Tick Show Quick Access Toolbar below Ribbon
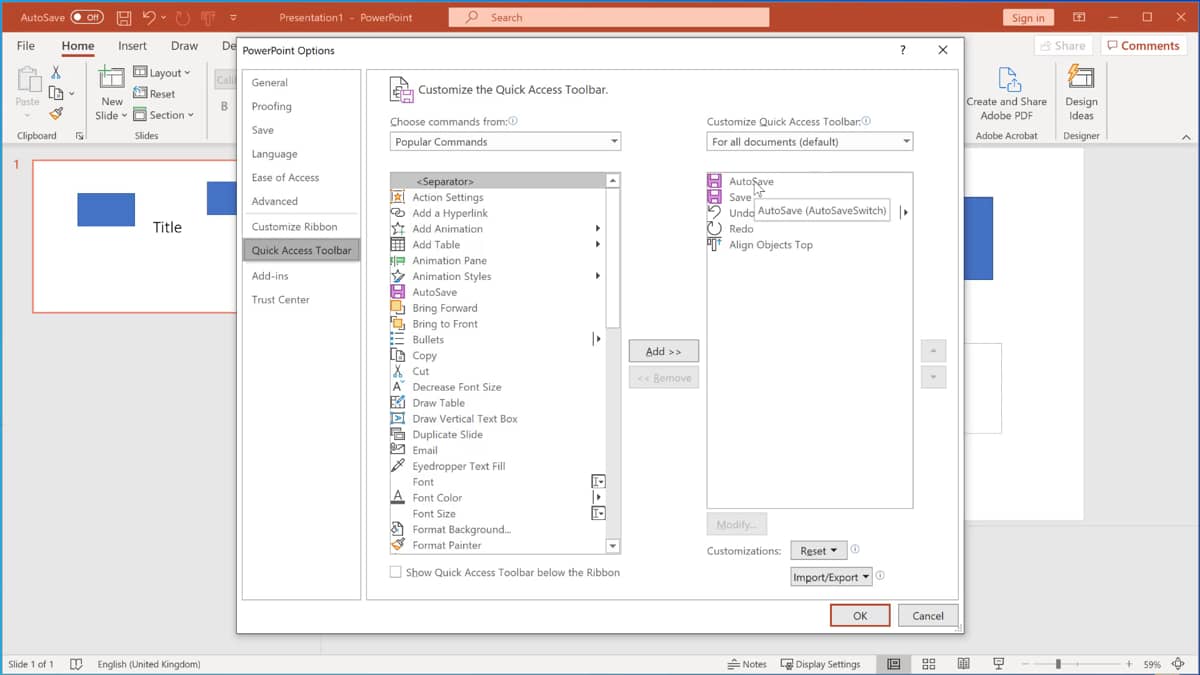 point(396,572)
